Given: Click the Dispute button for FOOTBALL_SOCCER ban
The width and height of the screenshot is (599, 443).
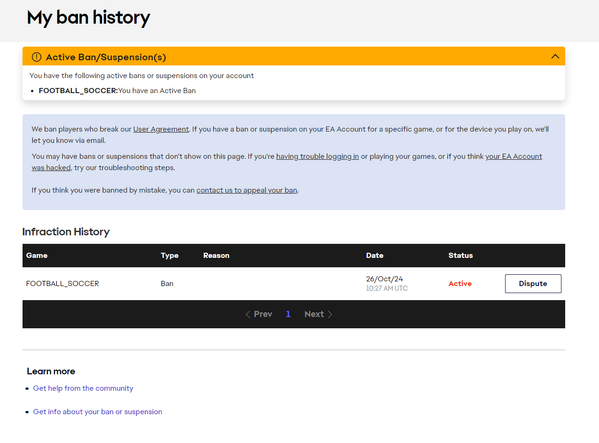Looking at the screenshot, I should point(533,284).
